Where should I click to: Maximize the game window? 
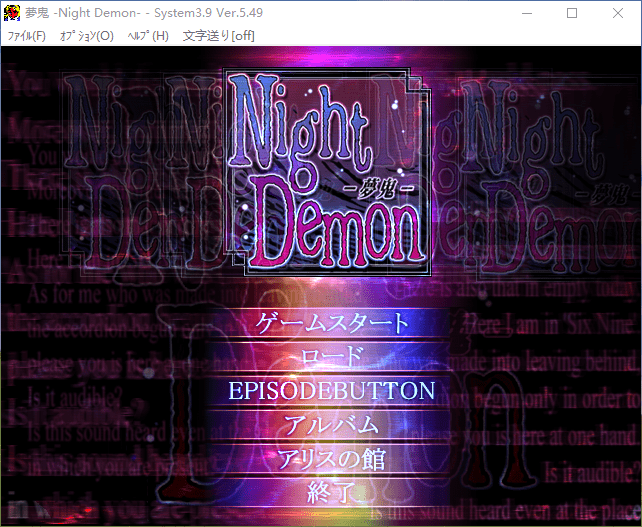point(572,13)
